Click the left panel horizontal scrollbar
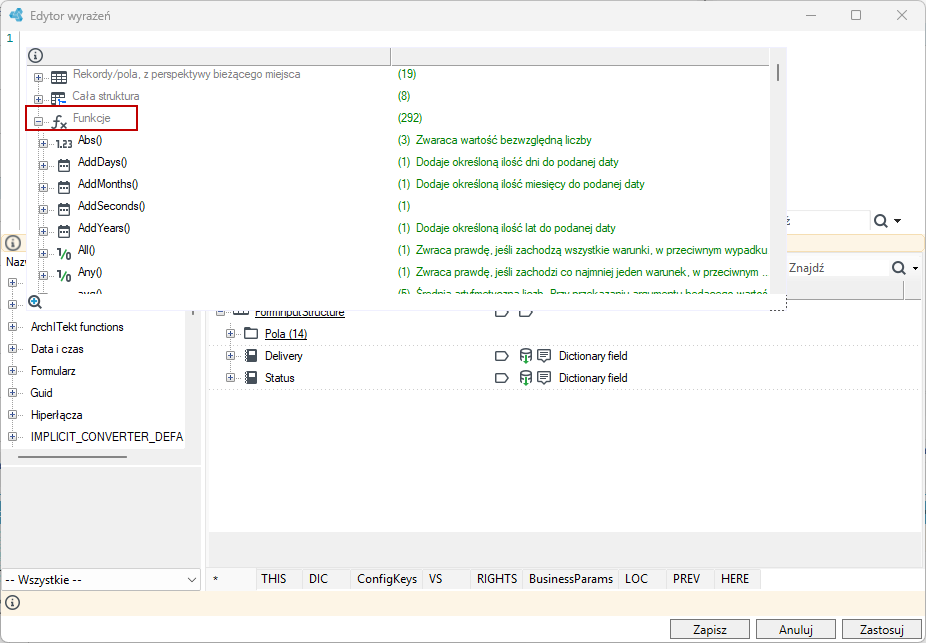This screenshot has width=926, height=643. tap(72, 456)
